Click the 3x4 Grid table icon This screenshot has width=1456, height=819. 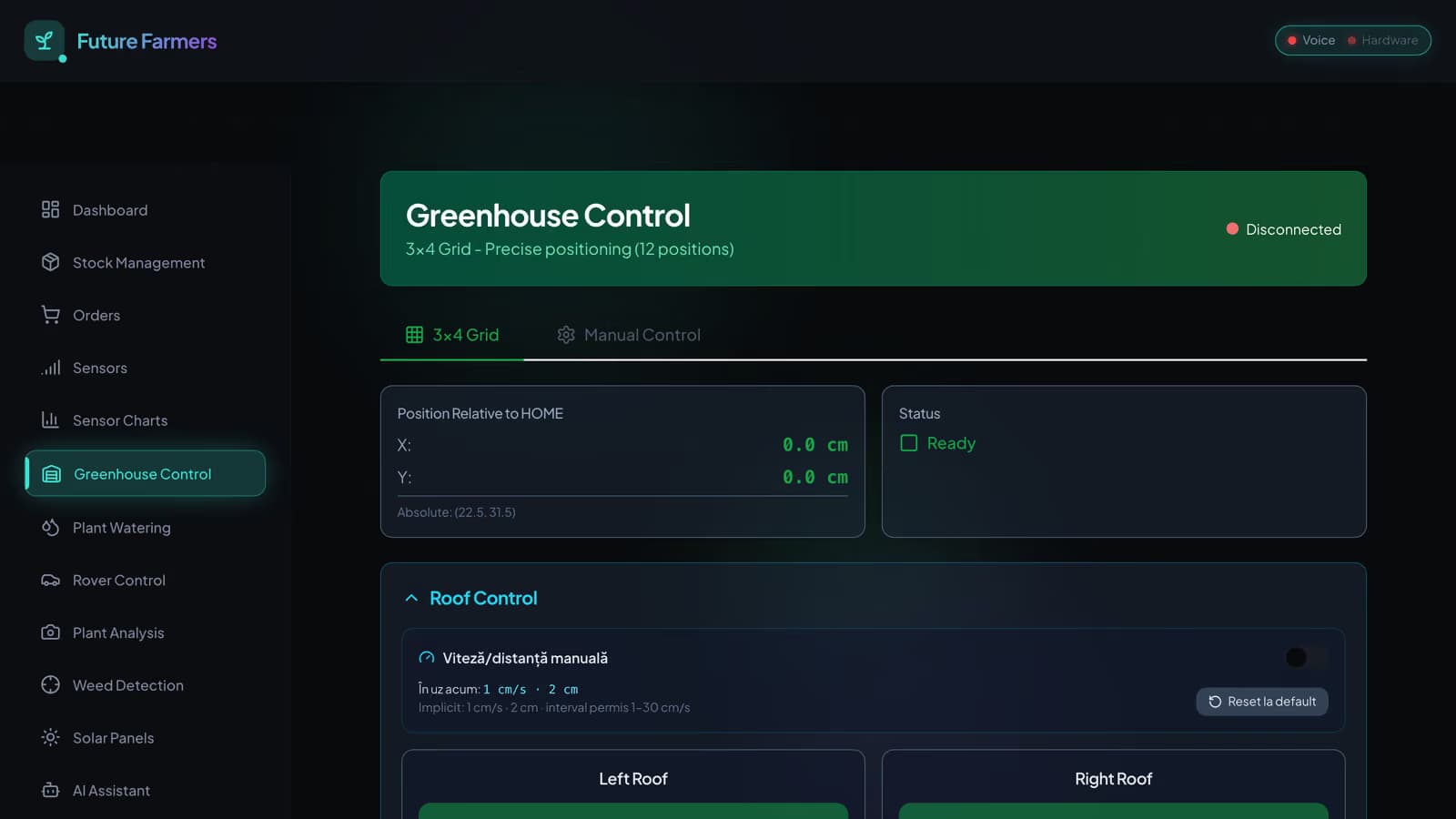coord(414,335)
